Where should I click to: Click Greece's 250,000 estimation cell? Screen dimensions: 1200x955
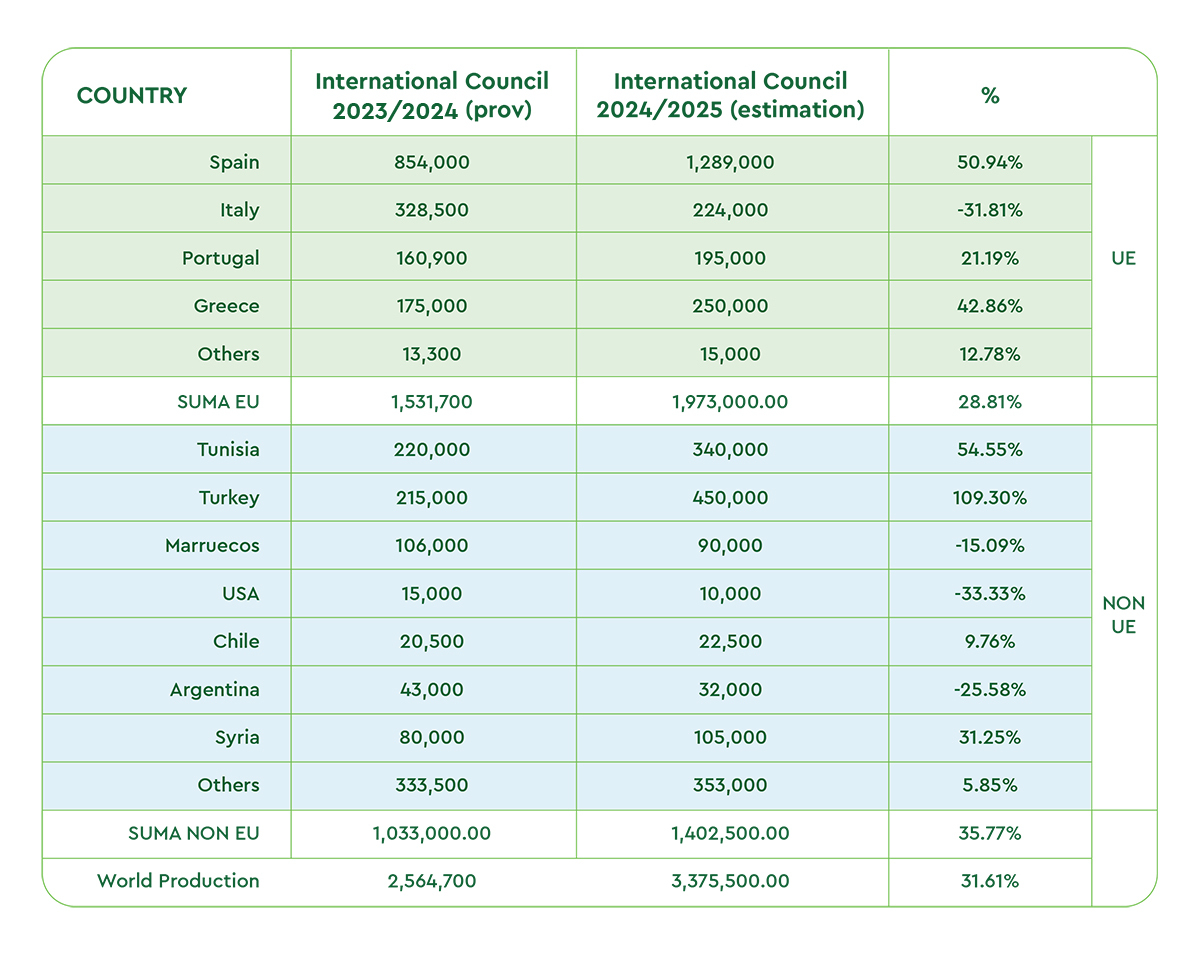[x=731, y=306]
